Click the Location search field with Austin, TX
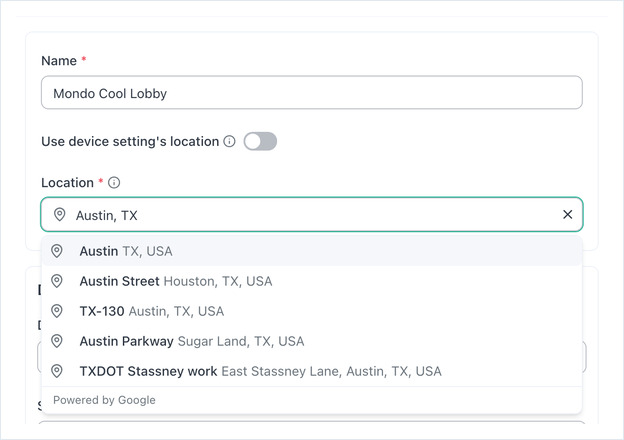This screenshot has height=440, width=624. (312, 214)
